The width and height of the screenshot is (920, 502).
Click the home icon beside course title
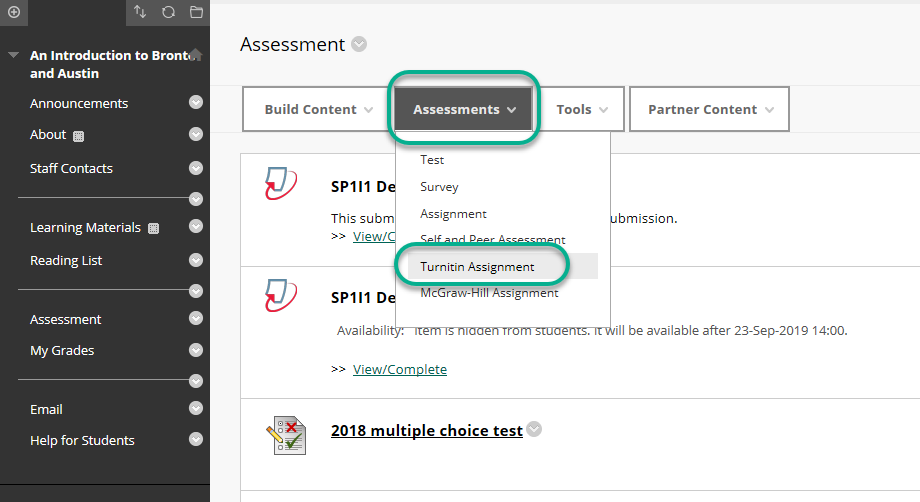coord(197,55)
